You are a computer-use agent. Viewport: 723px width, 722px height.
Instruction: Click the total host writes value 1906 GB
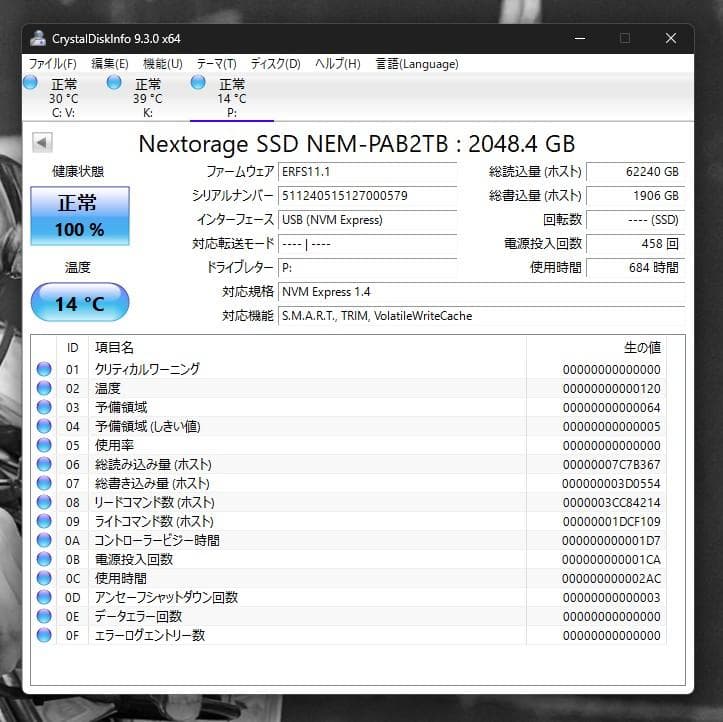point(635,196)
